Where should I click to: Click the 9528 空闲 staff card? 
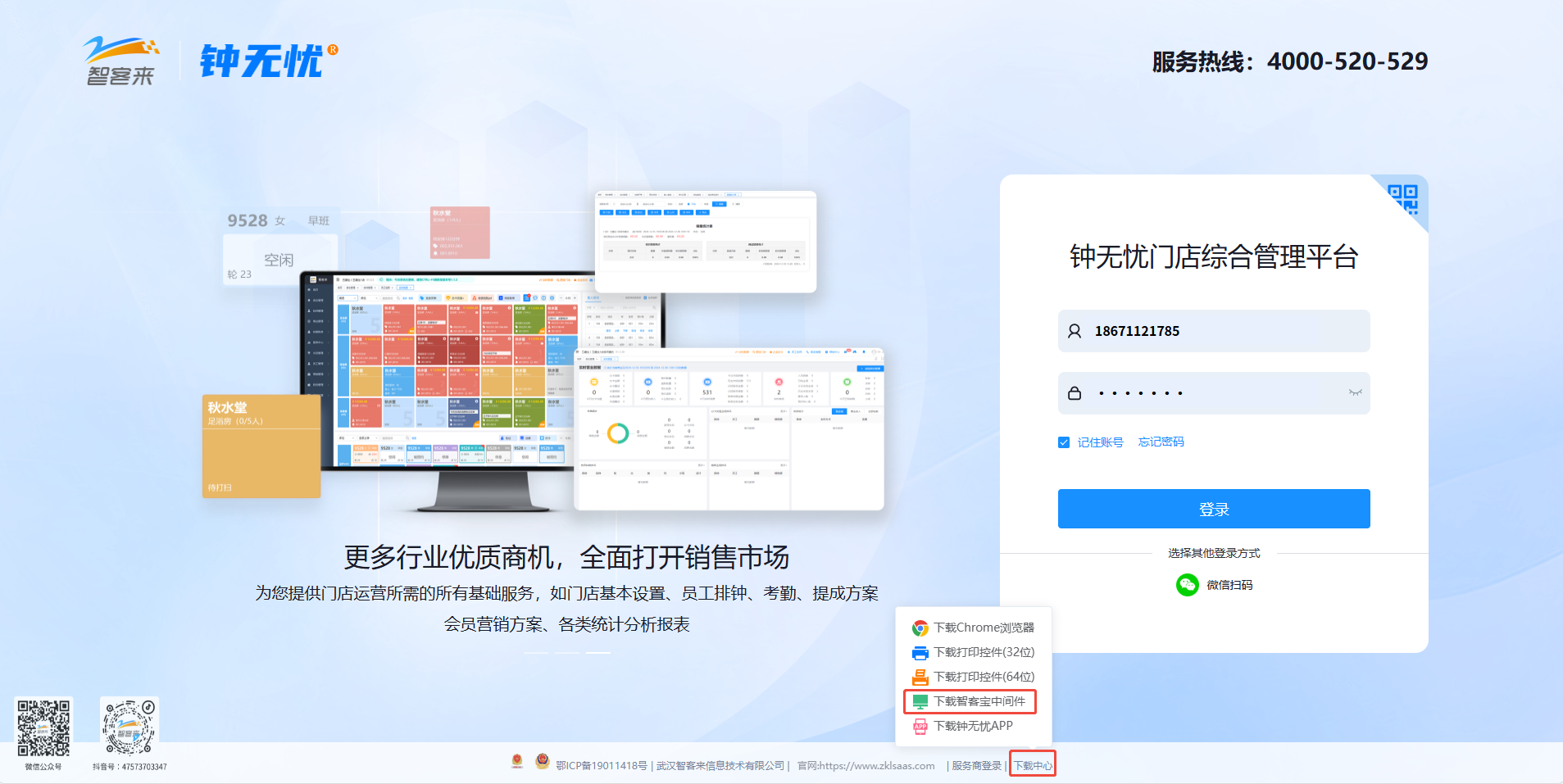(x=280, y=247)
